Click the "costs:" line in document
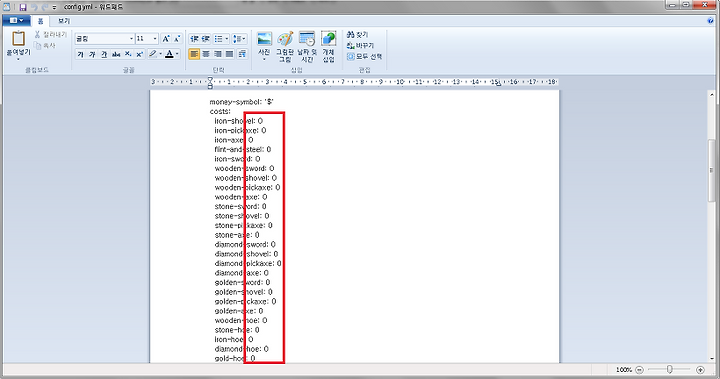This screenshot has height=379, width=720. pyautogui.click(x=220, y=112)
